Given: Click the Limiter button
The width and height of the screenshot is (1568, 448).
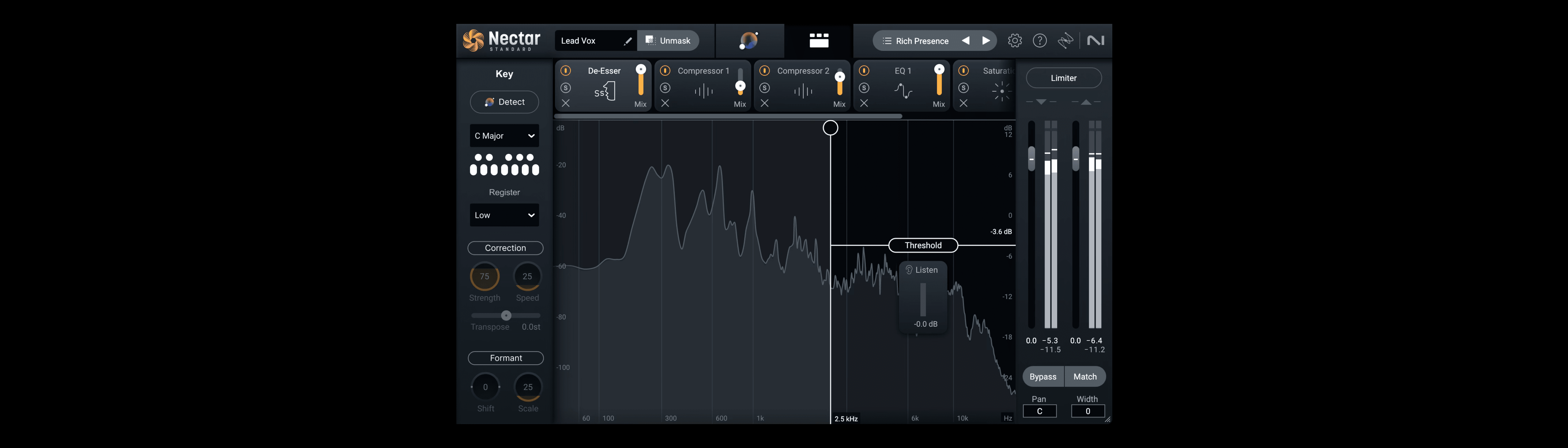Looking at the screenshot, I should tap(1064, 78).
